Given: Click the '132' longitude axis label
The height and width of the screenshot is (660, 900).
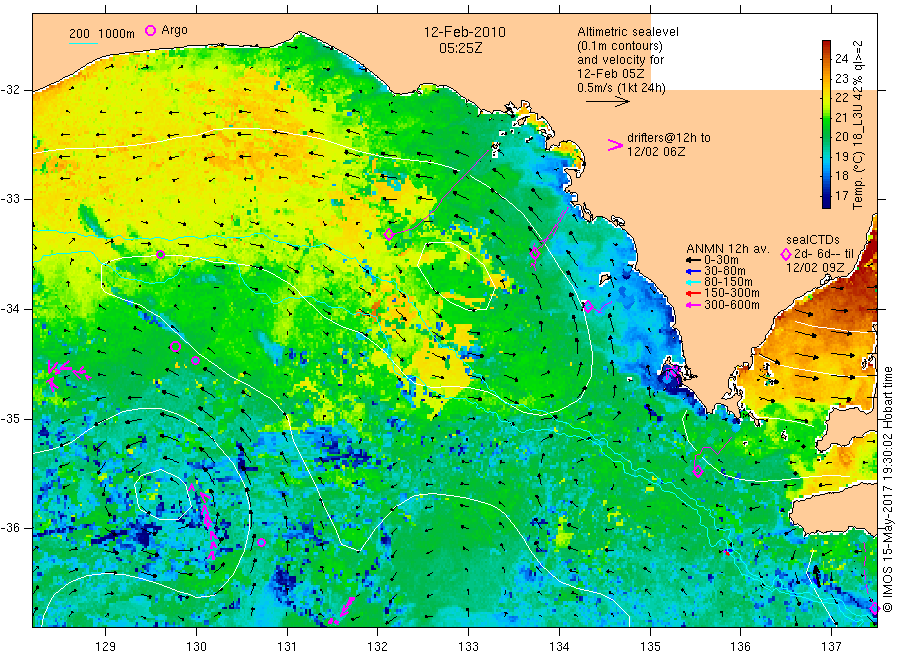Looking at the screenshot, I should click(x=378, y=647).
